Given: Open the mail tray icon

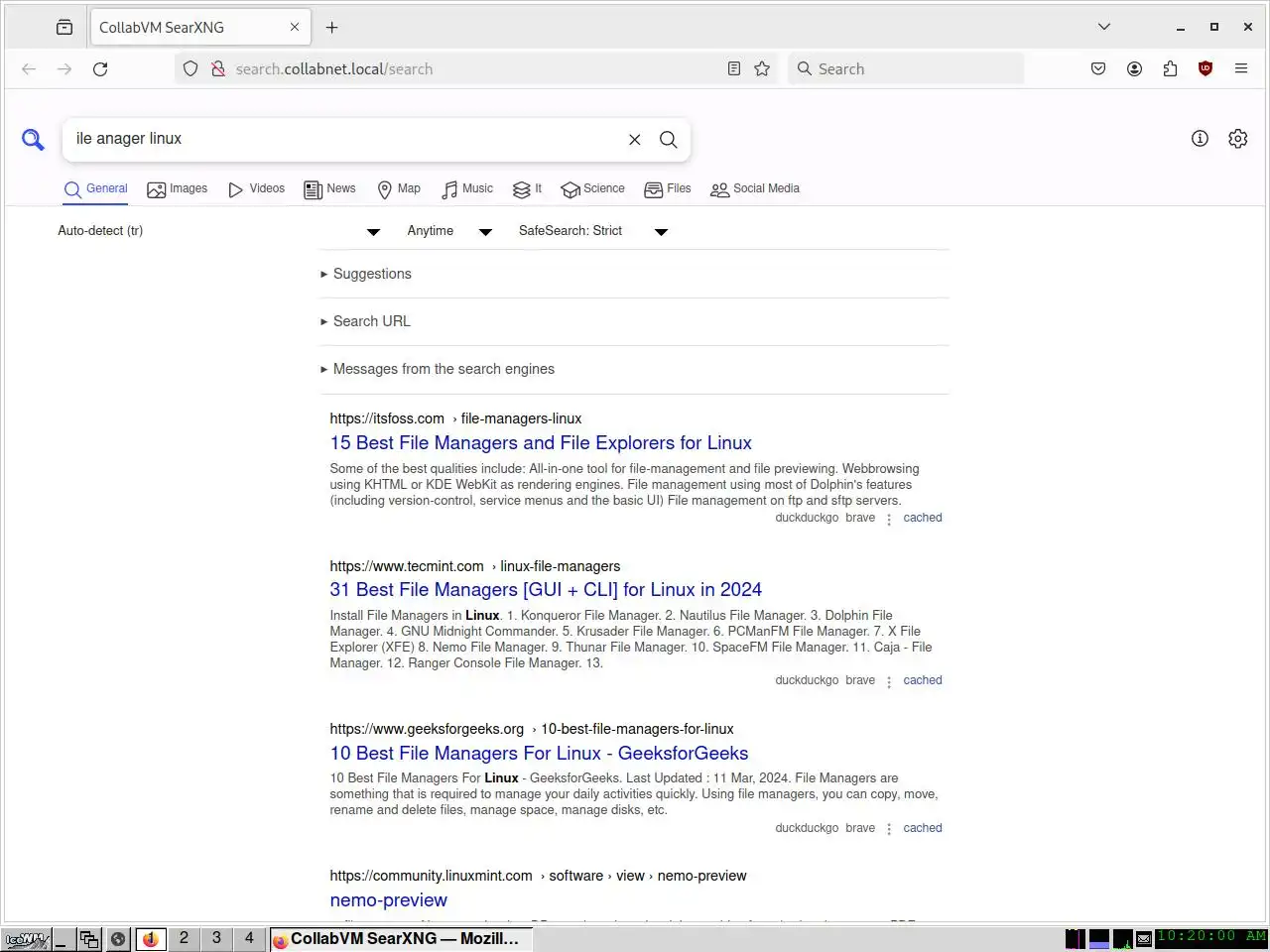Looking at the screenshot, I should (1143, 939).
